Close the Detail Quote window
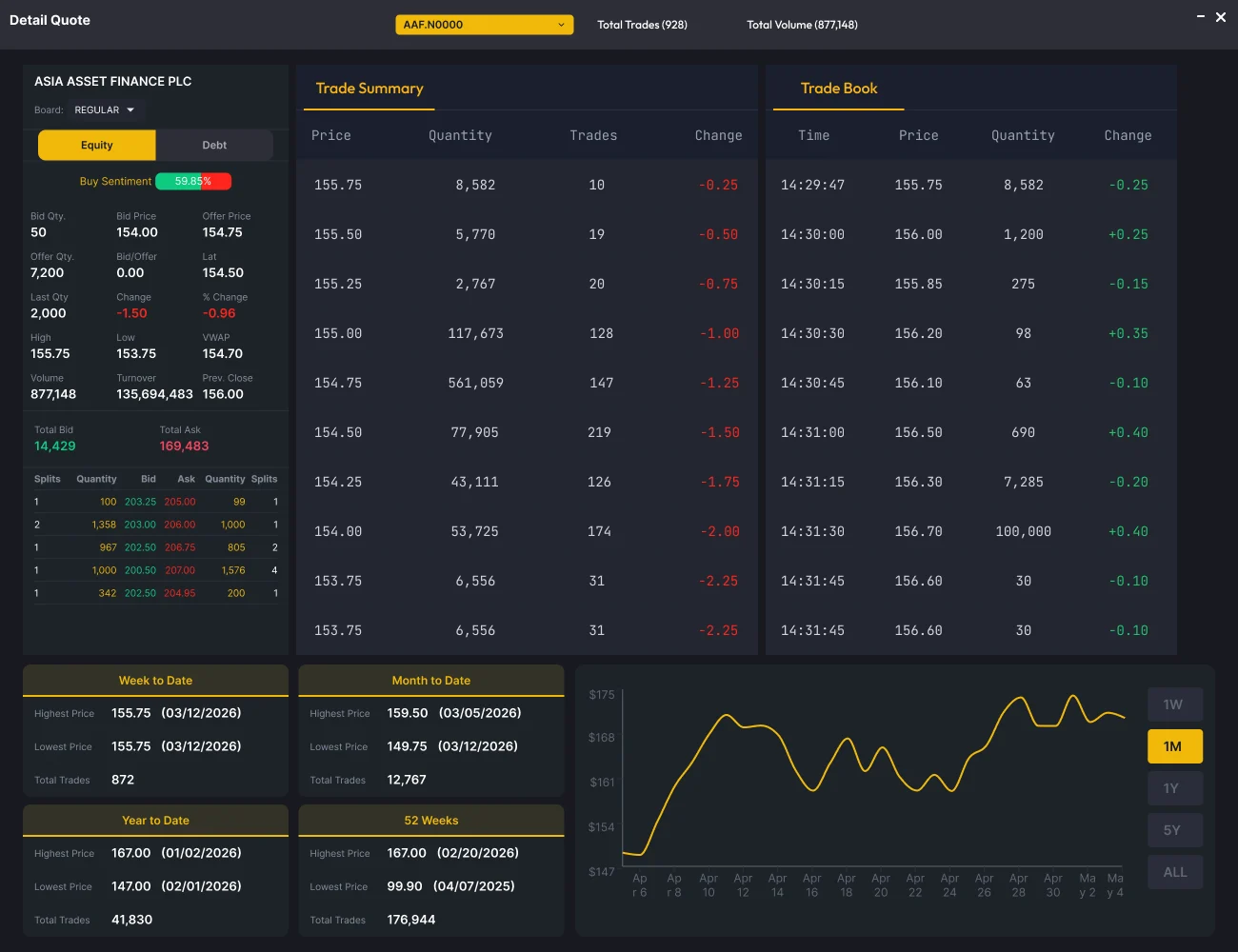The image size is (1238, 952). (x=1221, y=17)
